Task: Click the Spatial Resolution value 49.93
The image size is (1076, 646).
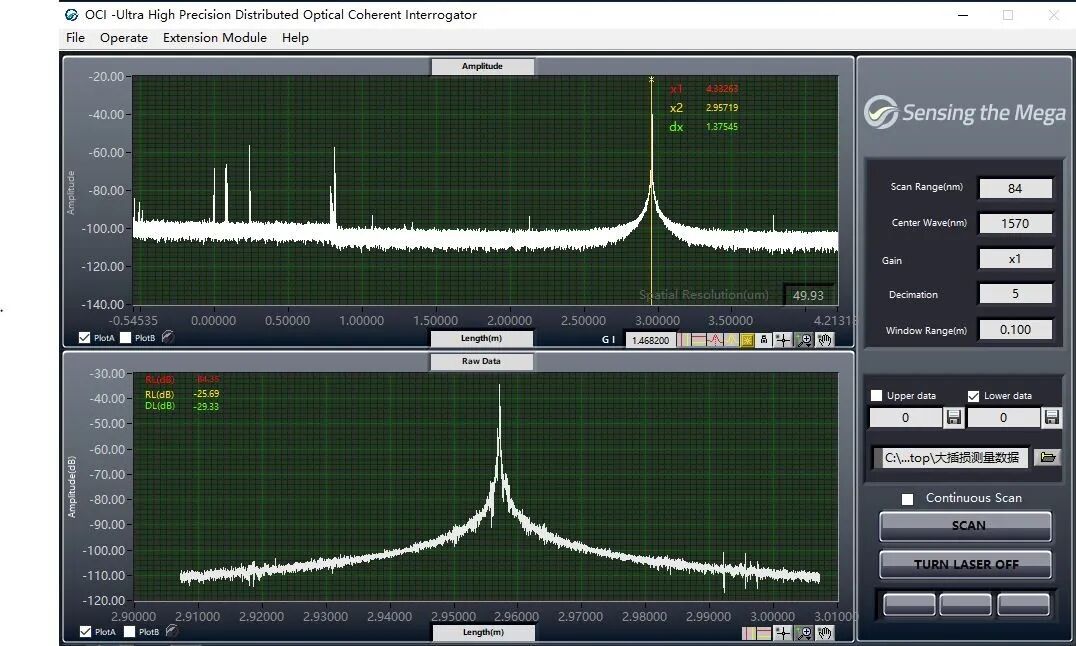Action: point(808,295)
